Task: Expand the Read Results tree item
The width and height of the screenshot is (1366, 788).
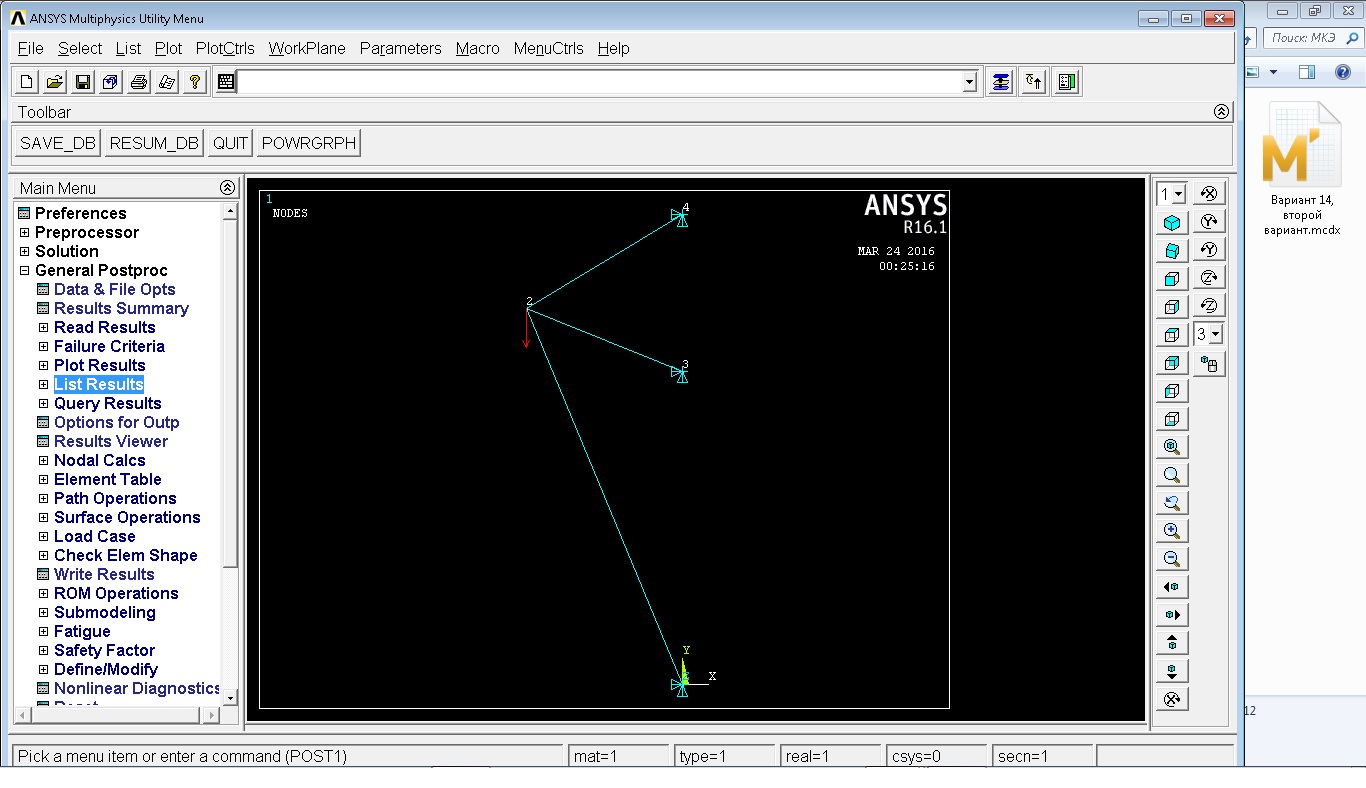Action: click(x=42, y=327)
